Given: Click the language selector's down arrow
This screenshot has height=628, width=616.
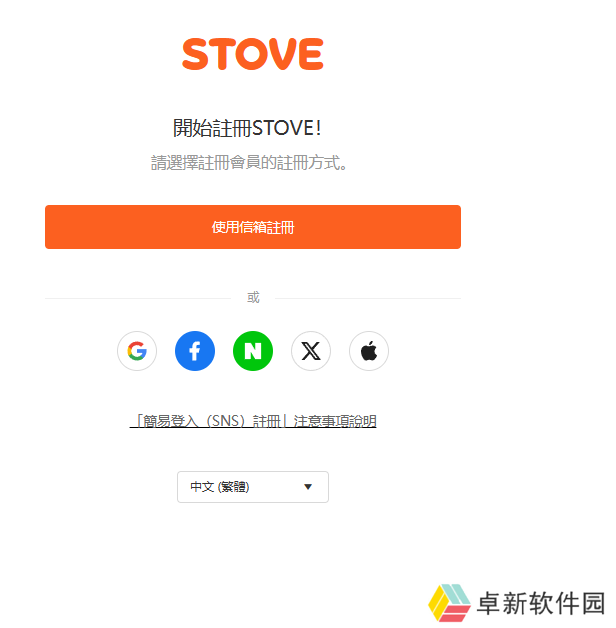Looking at the screenshot, I should point(308,487).
